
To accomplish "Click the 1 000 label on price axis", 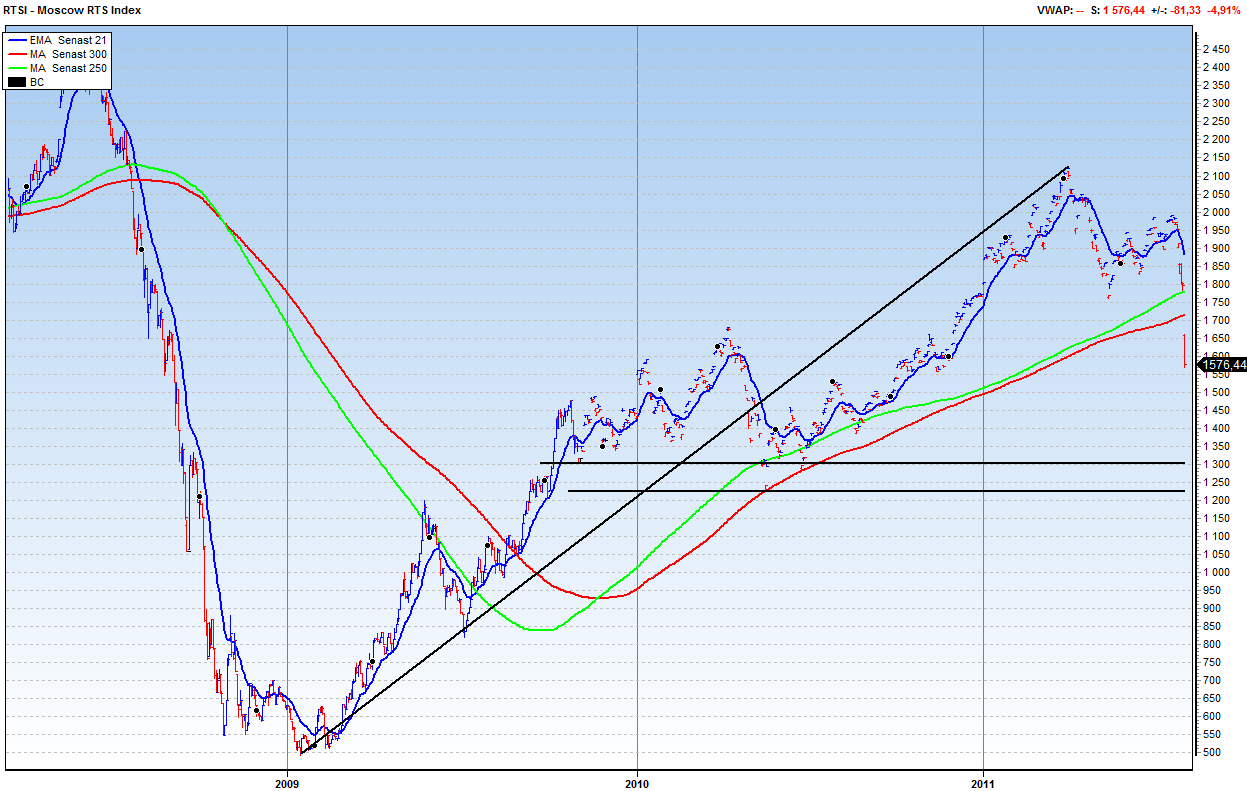I will click(x=1215, y=572).
